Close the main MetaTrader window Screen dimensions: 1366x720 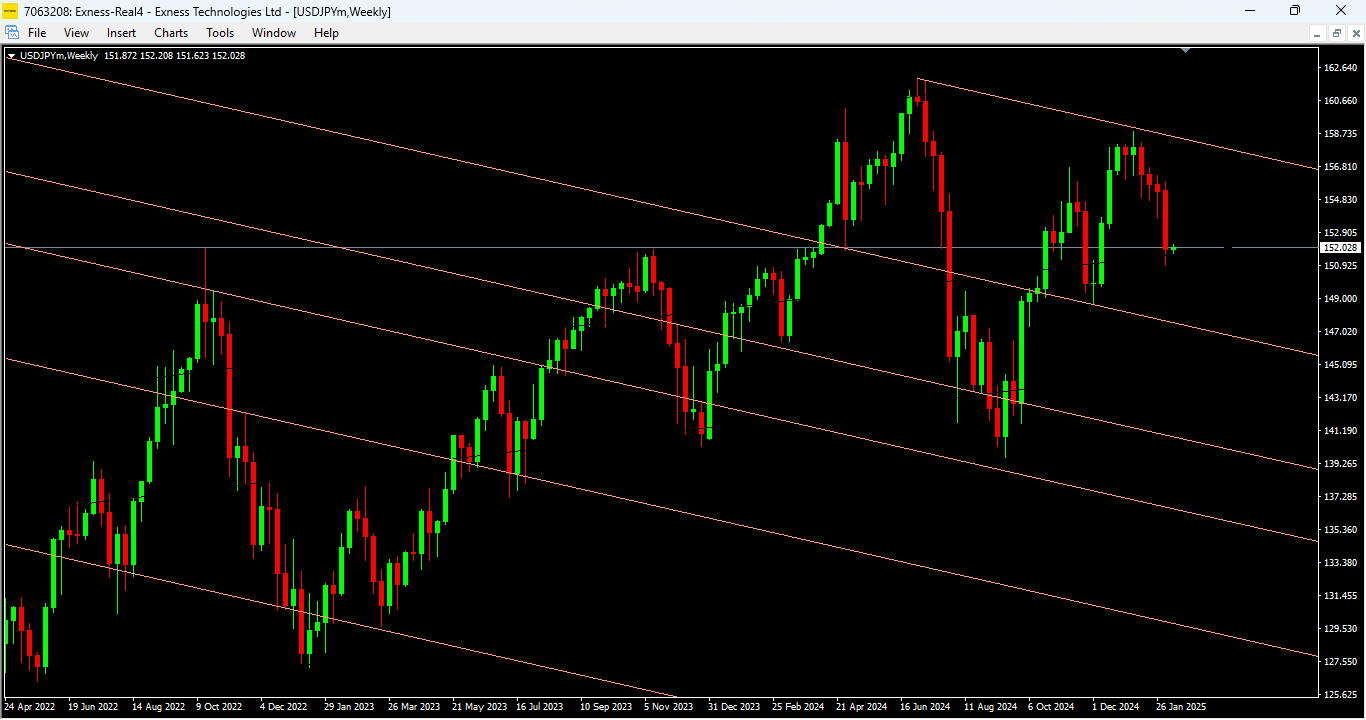[1342, 11]
